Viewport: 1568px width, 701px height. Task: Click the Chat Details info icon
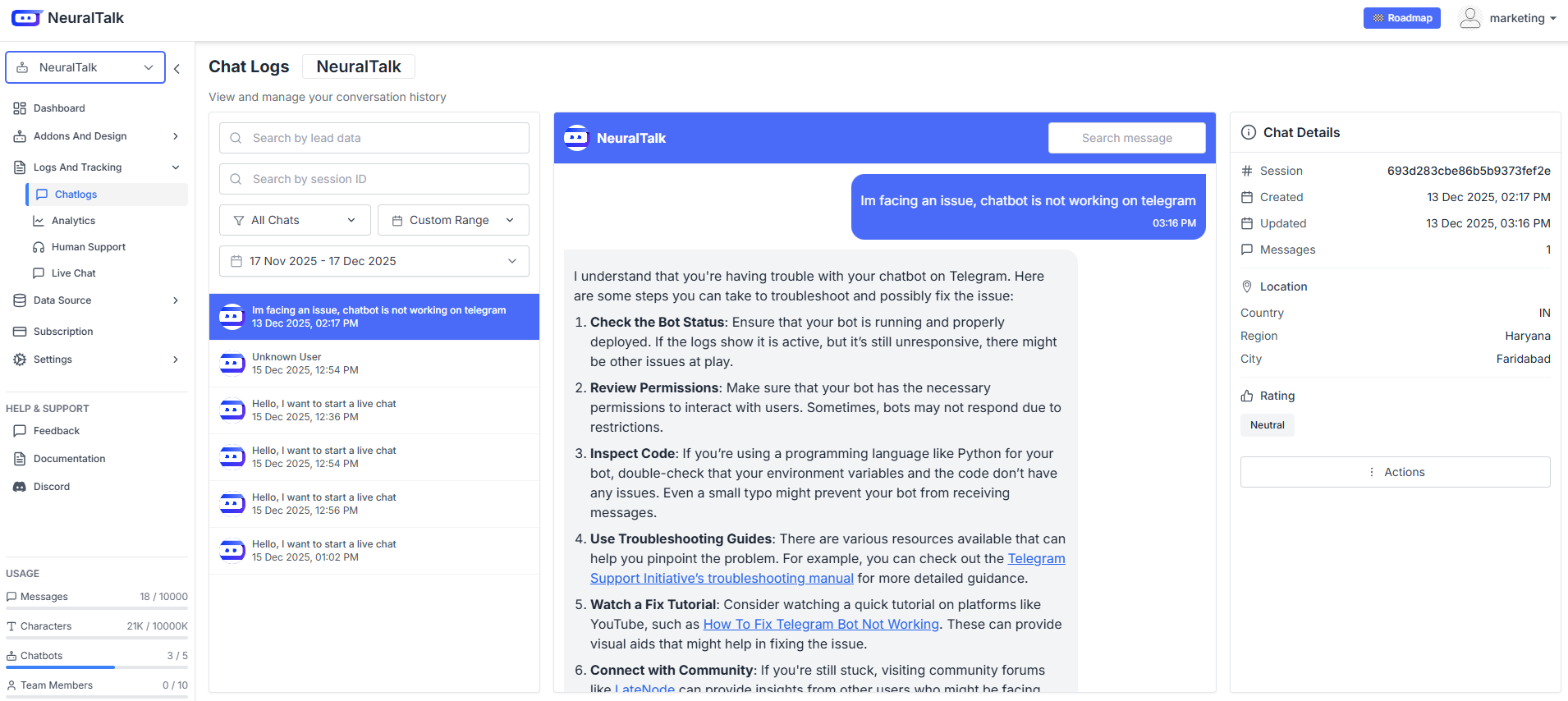coord(1249,132)
